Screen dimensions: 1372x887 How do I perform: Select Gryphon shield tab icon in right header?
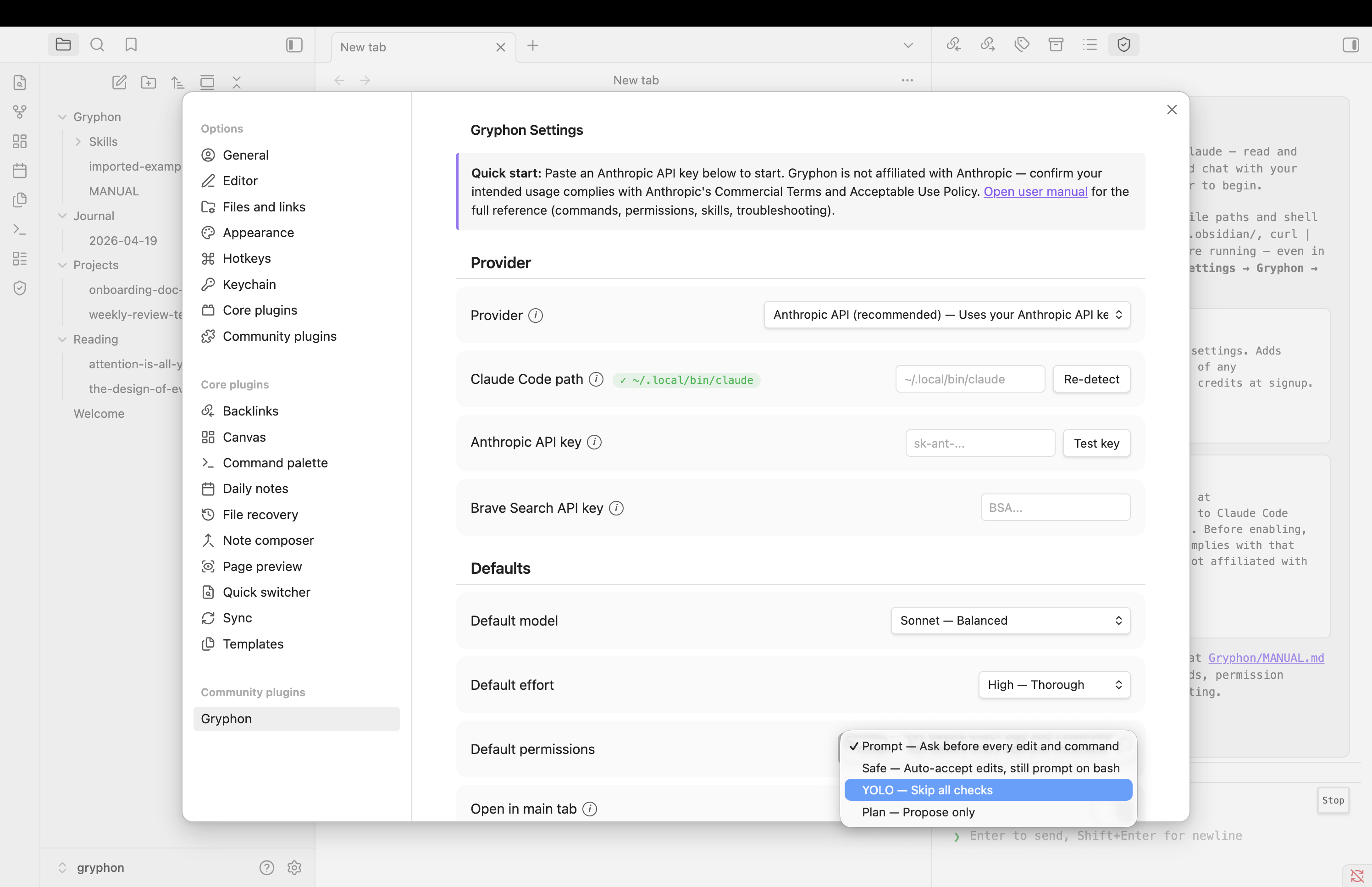click(x=1124, y=45)
